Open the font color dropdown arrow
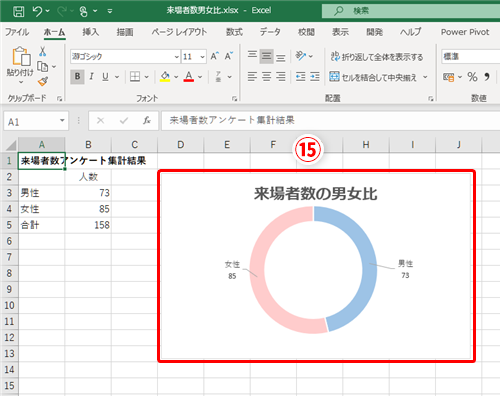This screenshot has width=500, height=396. [x=200, y=77]
